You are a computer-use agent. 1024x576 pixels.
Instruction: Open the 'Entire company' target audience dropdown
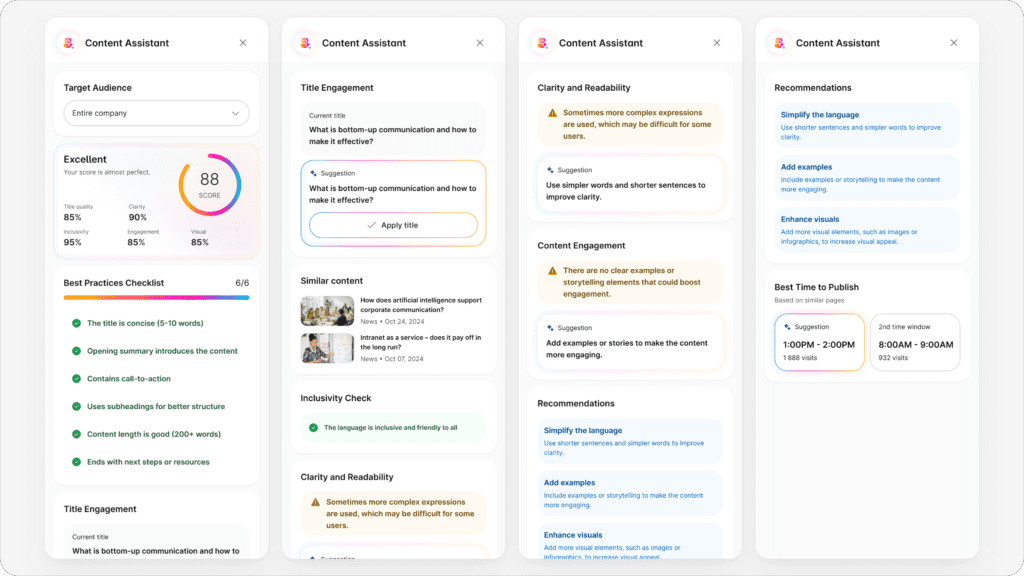tap(156, 113)
